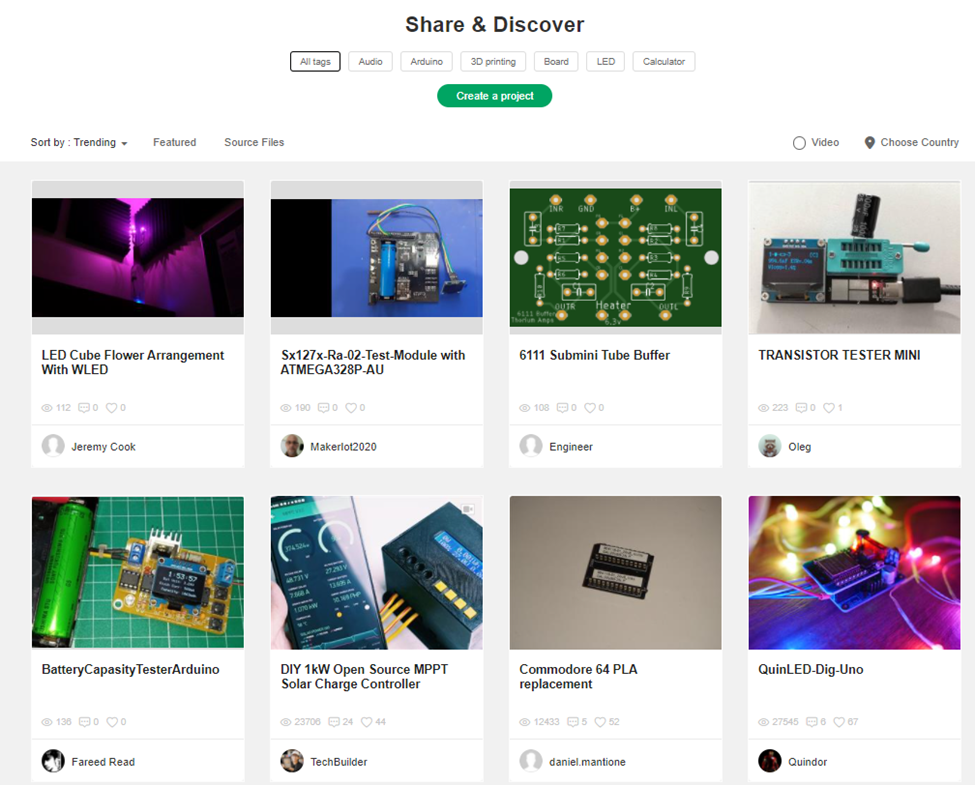Click comment icon on LED Cube Flower card
Viewport: 975px width, 785px height.
[x=84, y=408]
